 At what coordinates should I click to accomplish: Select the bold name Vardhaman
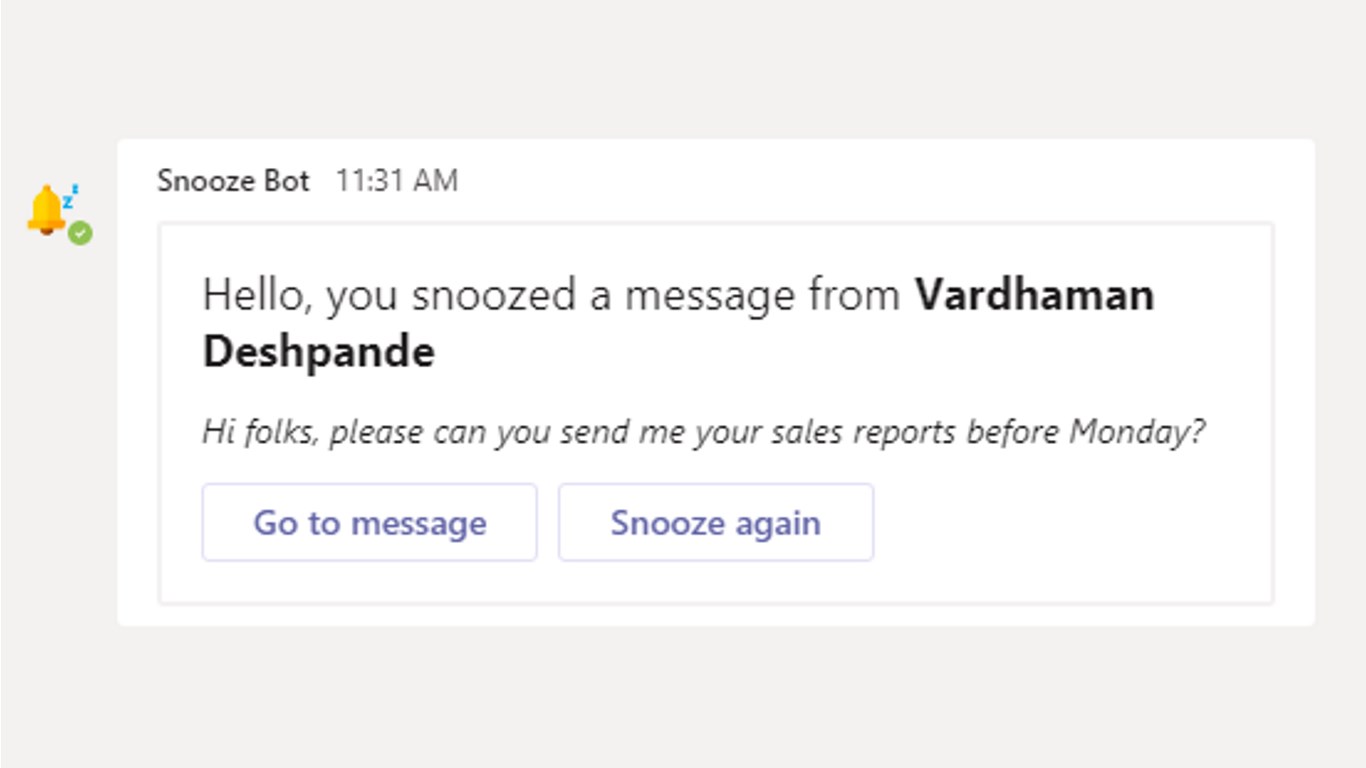coord(1035,295)
